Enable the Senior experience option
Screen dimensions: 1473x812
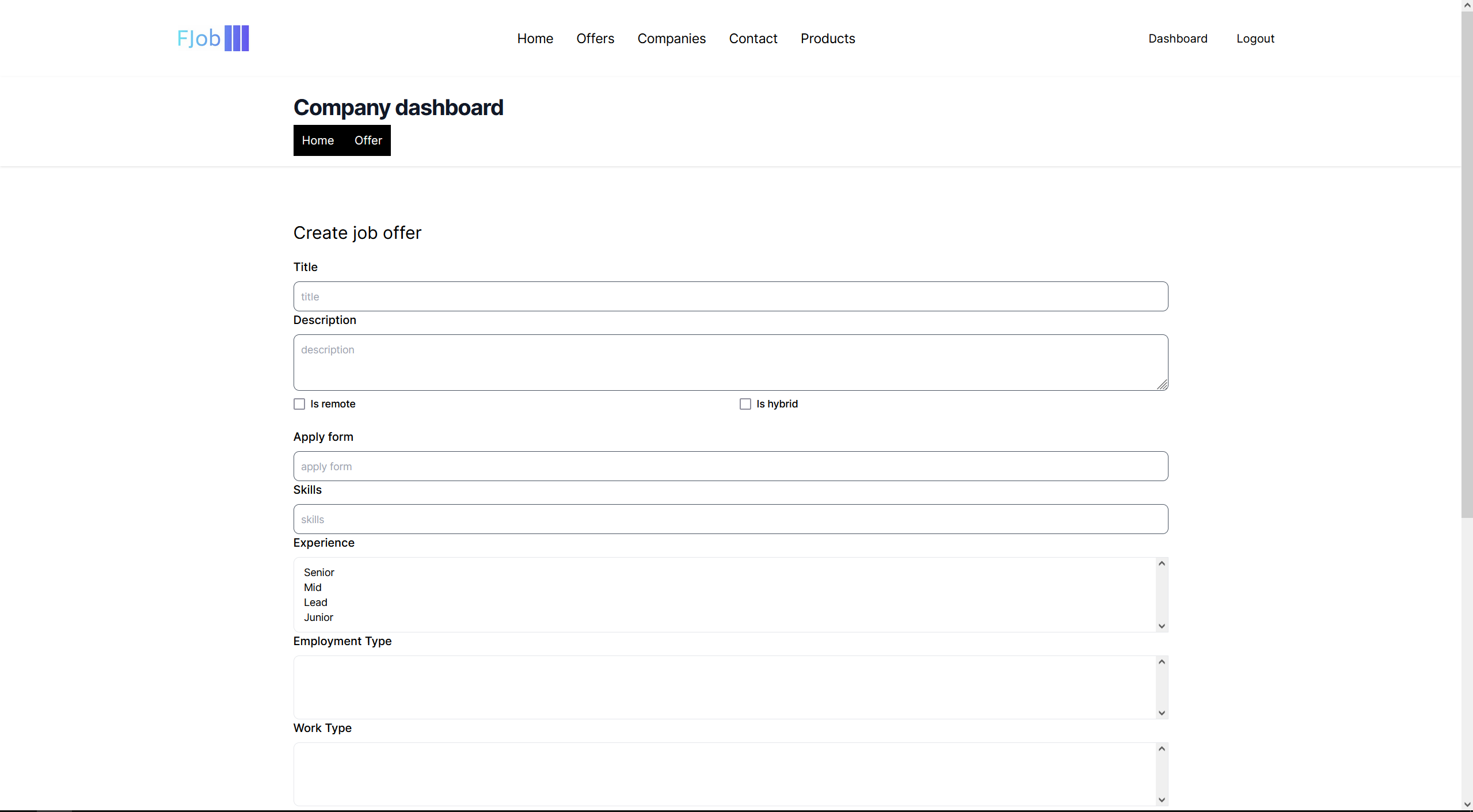[319, 572]
